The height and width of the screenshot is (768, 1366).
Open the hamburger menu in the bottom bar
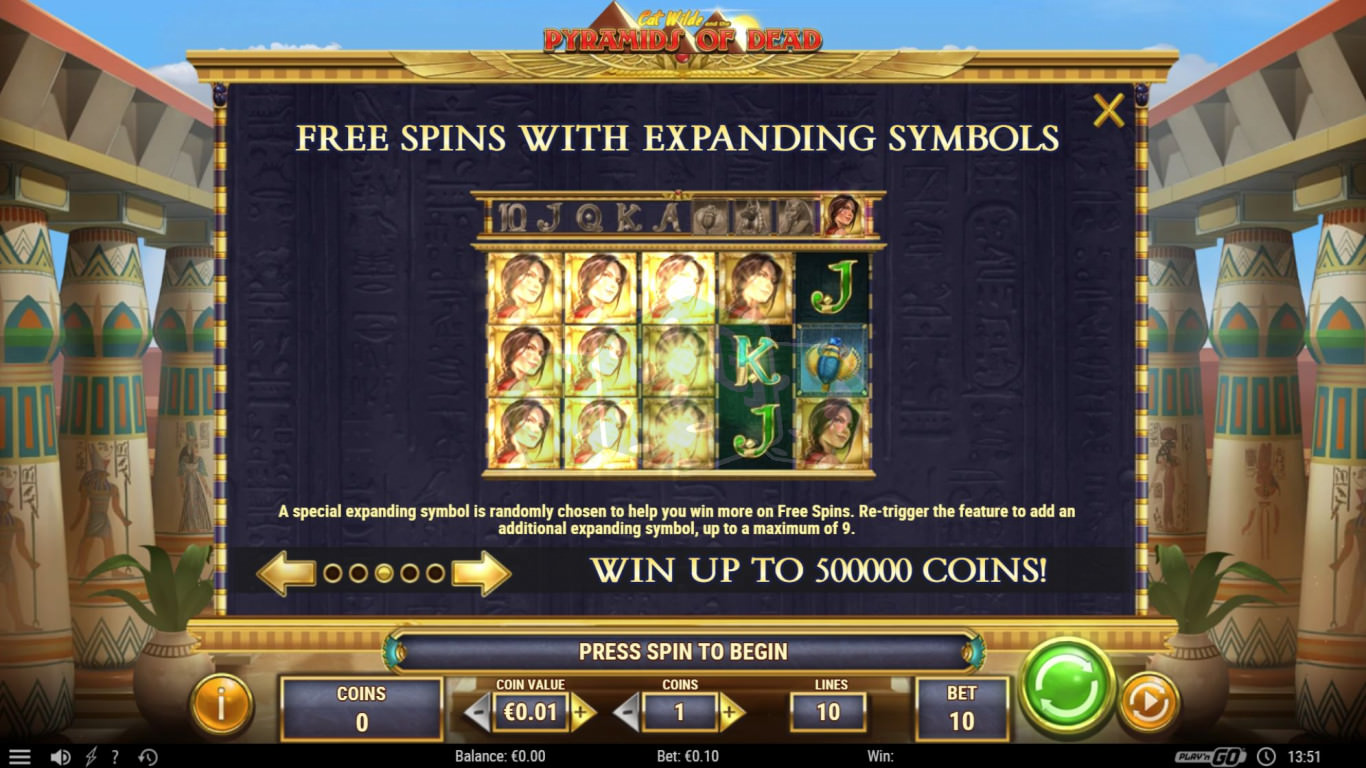20,757
